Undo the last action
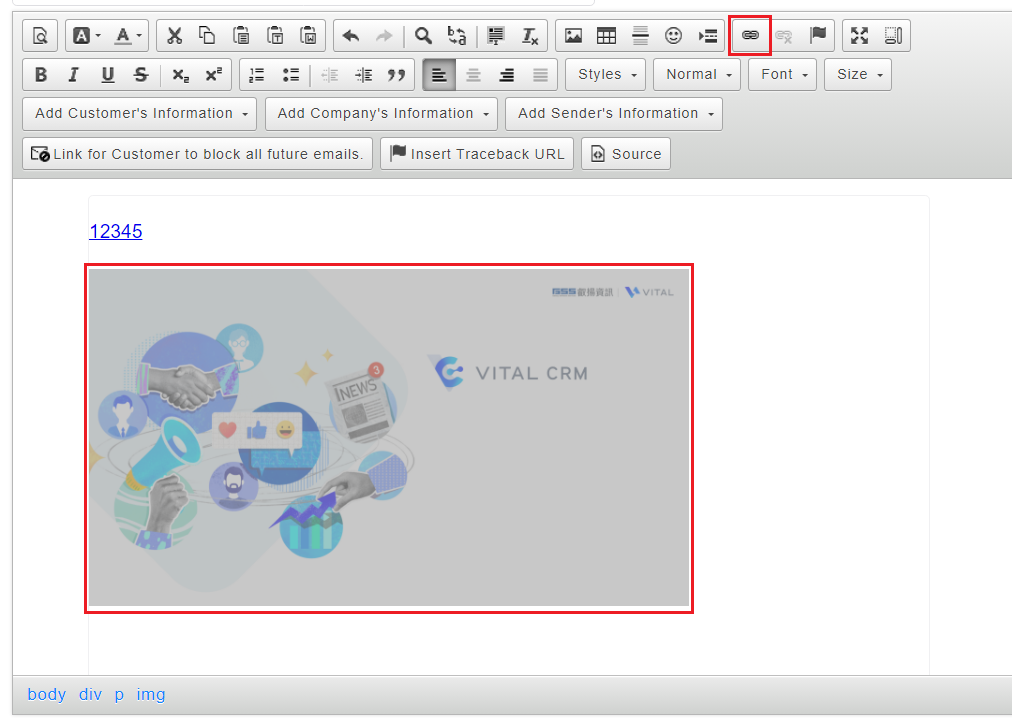 point(350,36)
